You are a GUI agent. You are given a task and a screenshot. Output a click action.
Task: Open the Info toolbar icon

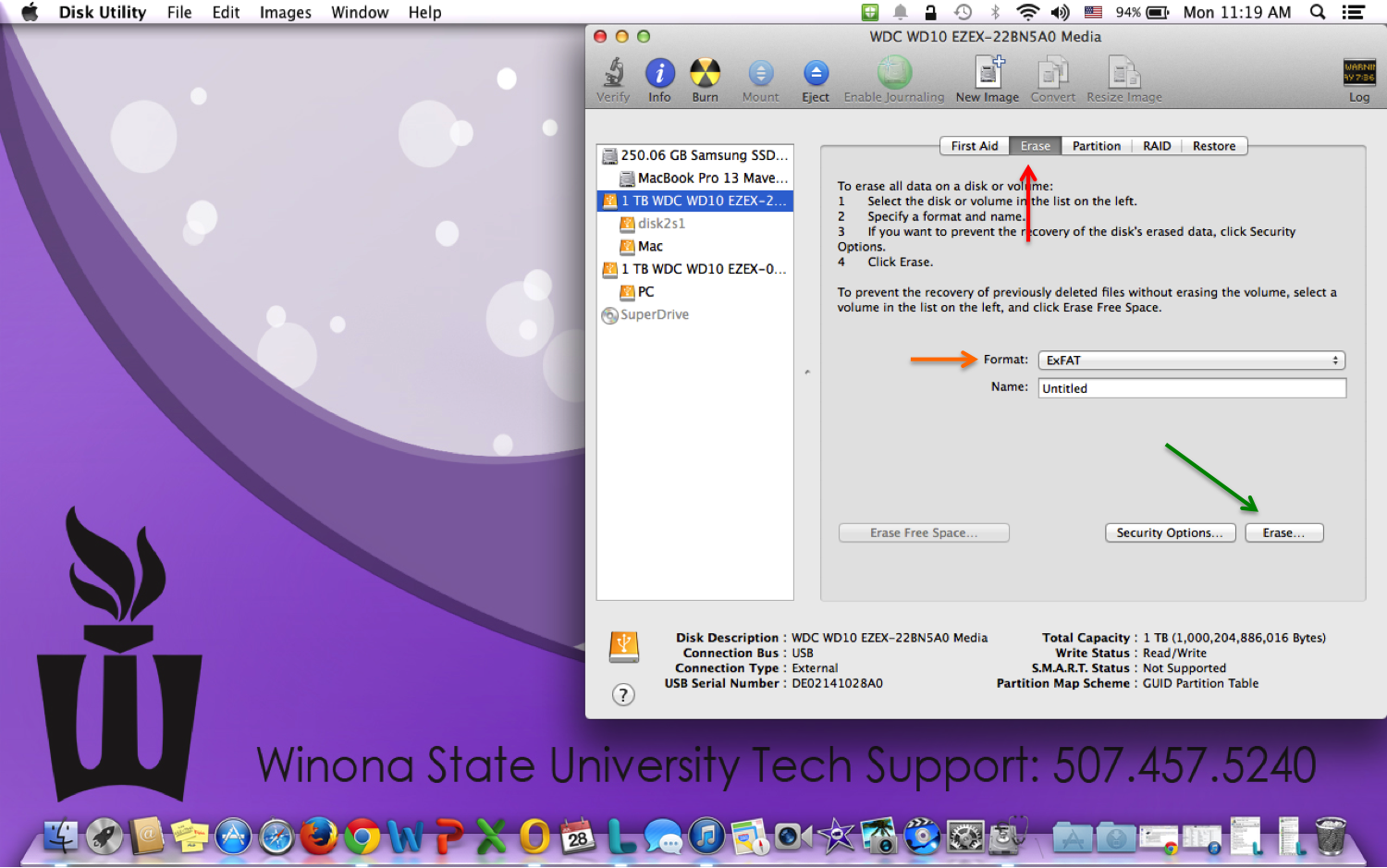point(659,74)
